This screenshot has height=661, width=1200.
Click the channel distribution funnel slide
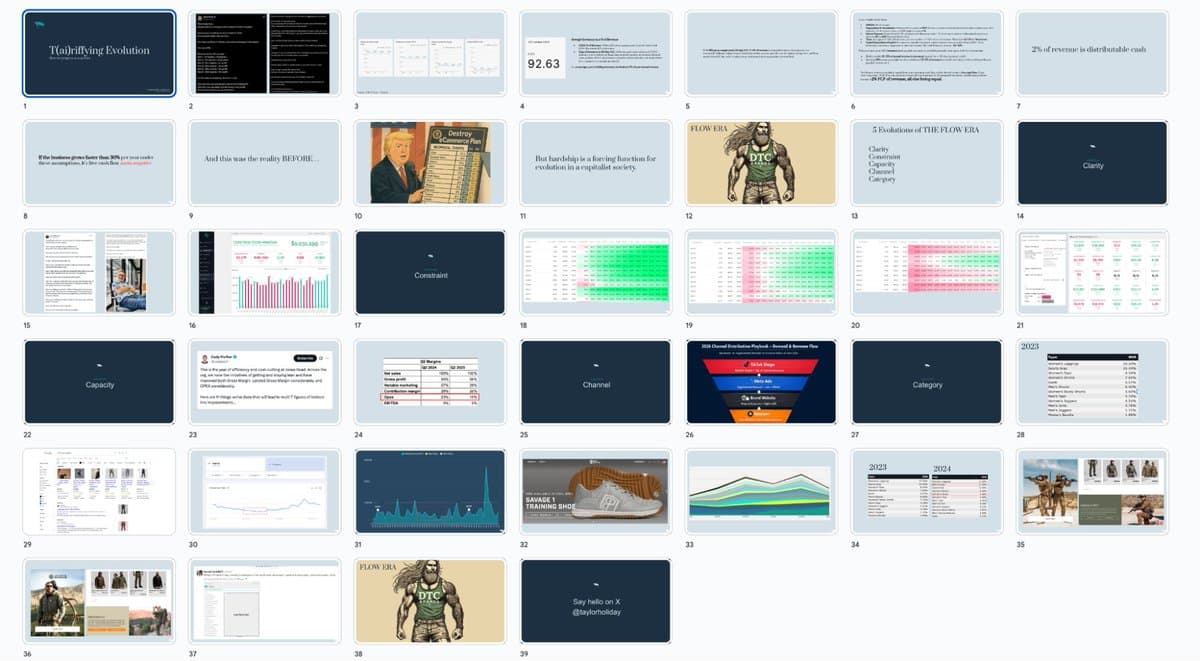761,382
